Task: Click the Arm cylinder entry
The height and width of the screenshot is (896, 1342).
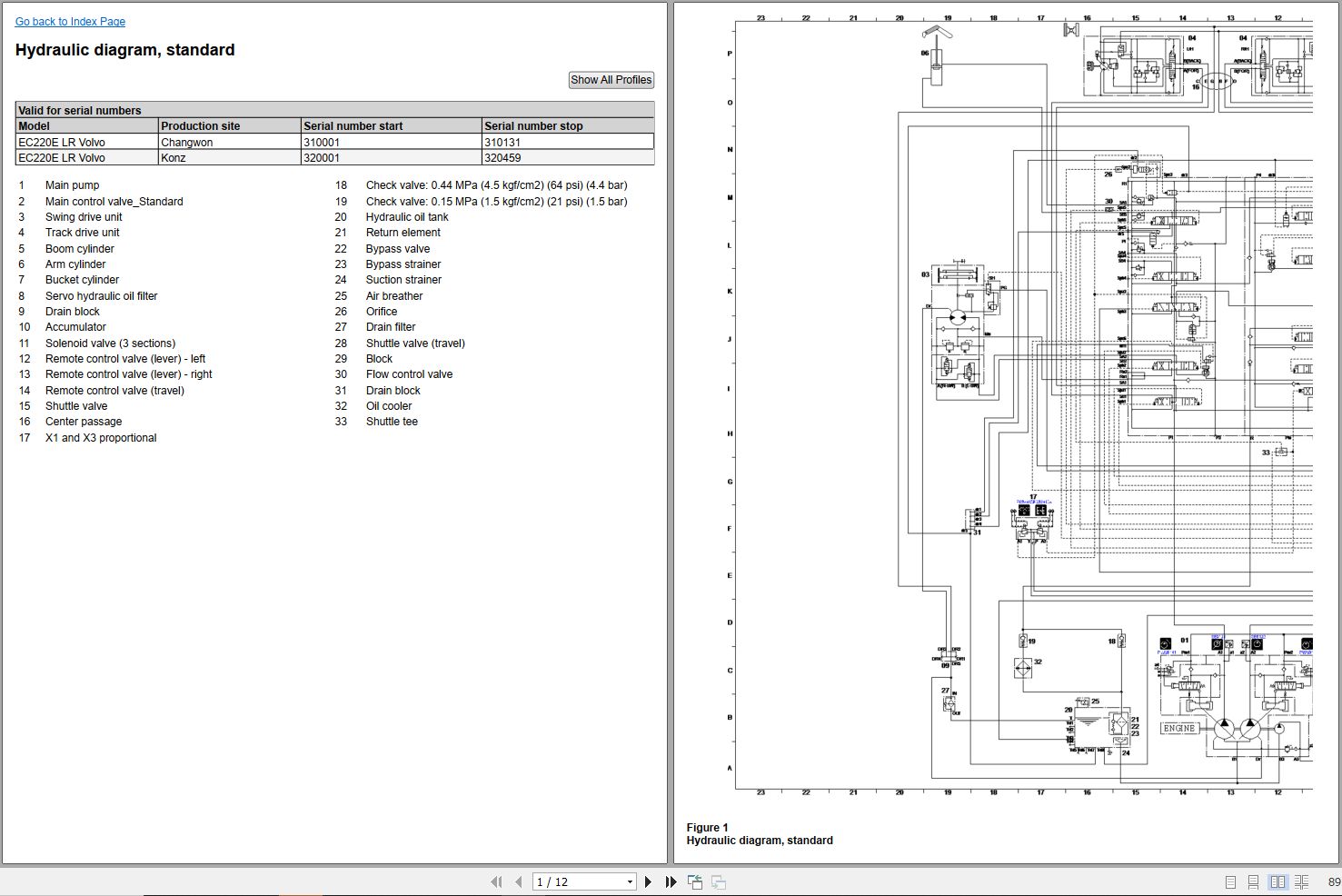Action: [x=75, y=264]
